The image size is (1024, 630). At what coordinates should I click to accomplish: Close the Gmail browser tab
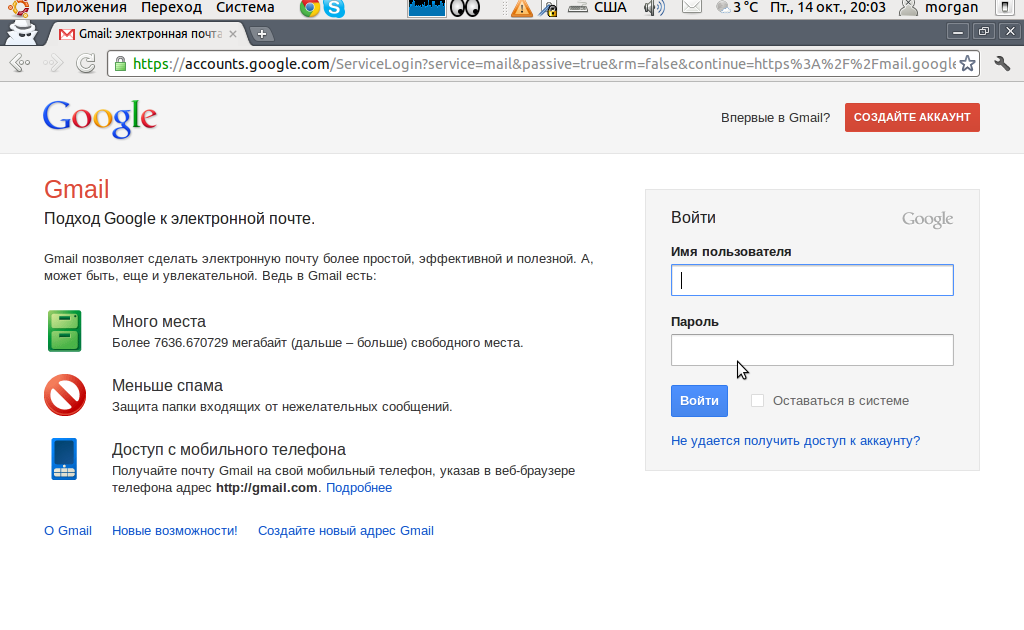point(232,34)
